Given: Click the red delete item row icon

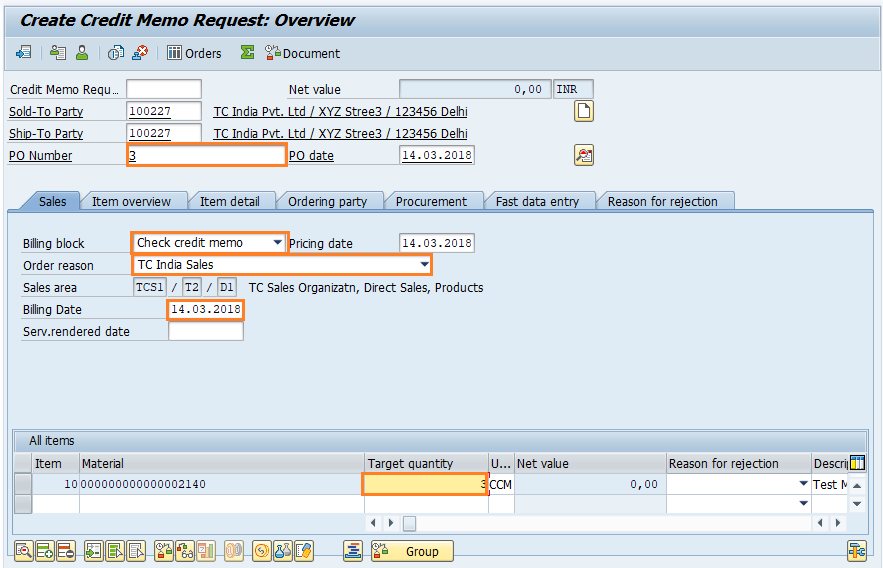Looking at the screenshot, I should click(66, 551).
